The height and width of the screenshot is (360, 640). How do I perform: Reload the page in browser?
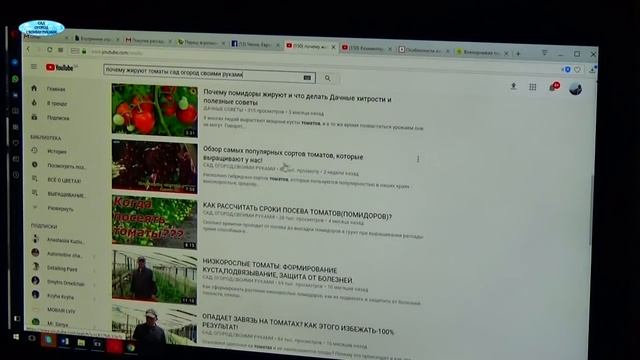[49, 50]
